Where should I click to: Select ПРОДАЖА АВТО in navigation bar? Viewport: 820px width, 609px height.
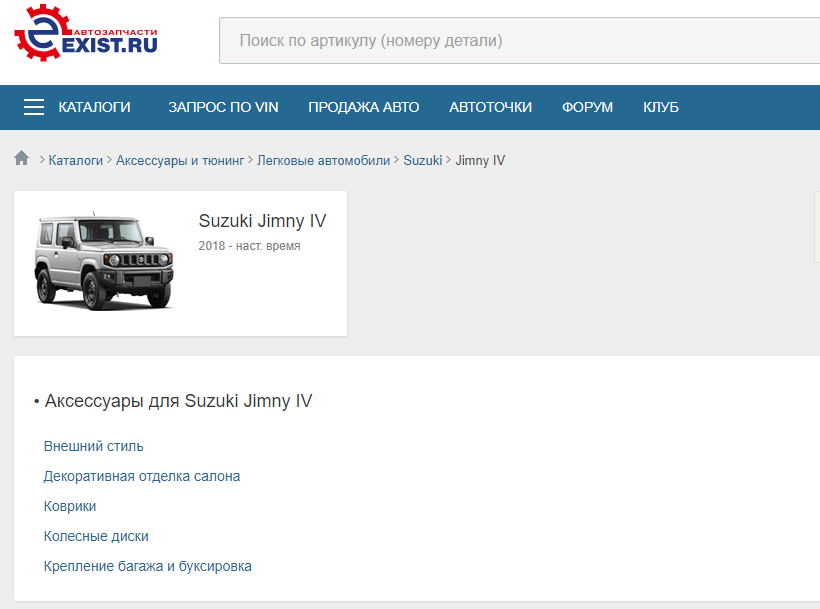pyautogui.click(x=363, y=107)
